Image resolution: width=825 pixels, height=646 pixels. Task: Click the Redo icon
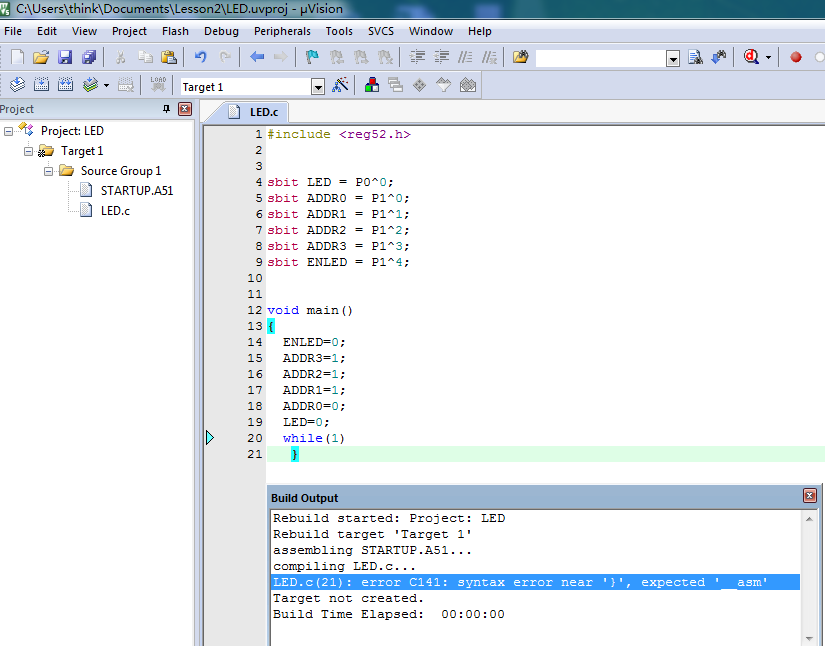click(x=225, y=57)
